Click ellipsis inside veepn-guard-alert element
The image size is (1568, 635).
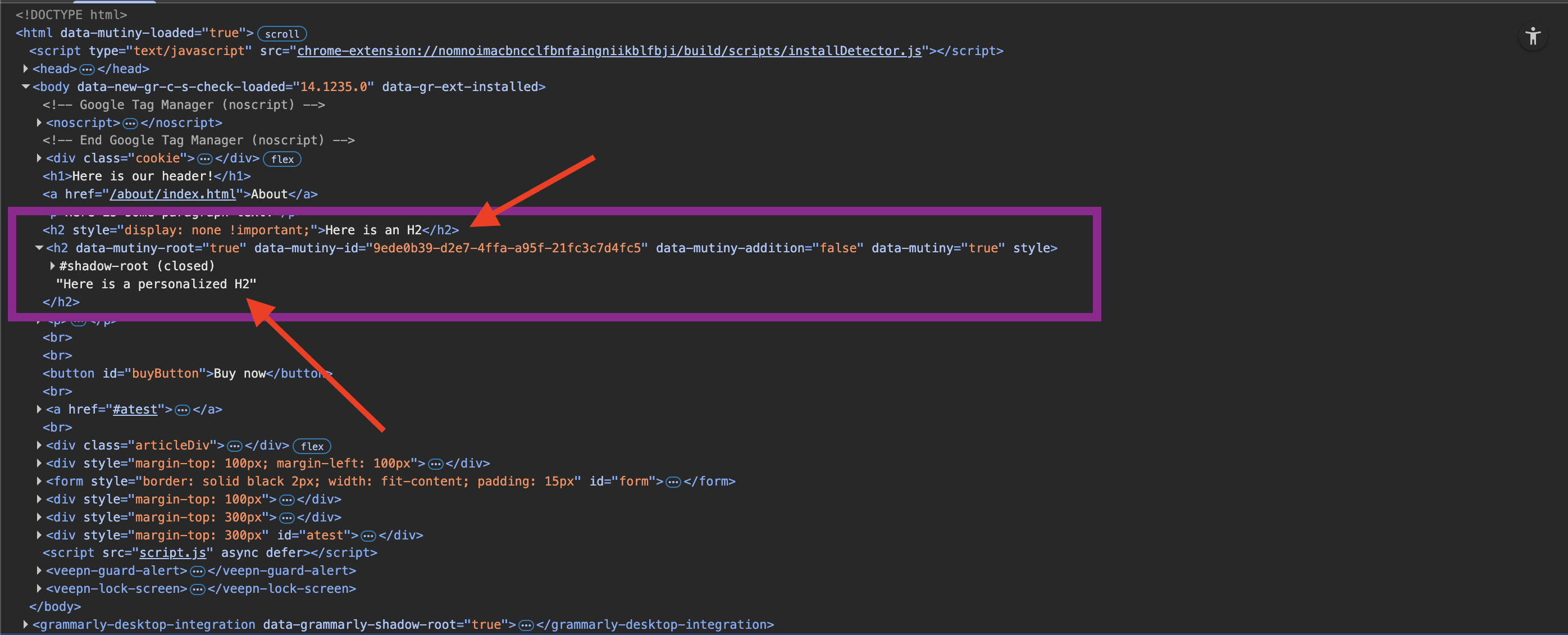[197, 571]
